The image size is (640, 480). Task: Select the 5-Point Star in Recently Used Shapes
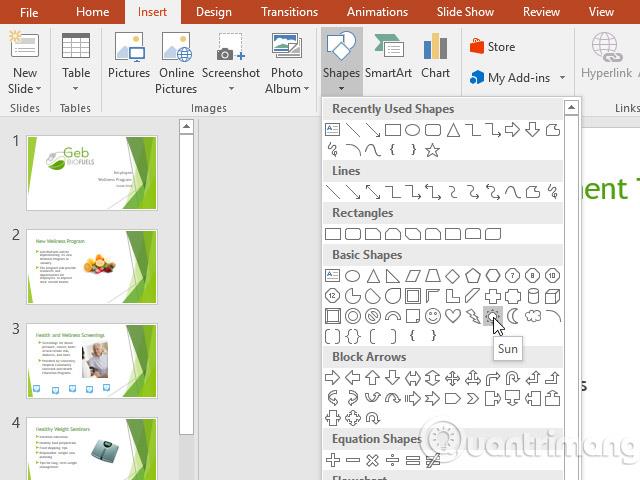click(x=433, y=150)
